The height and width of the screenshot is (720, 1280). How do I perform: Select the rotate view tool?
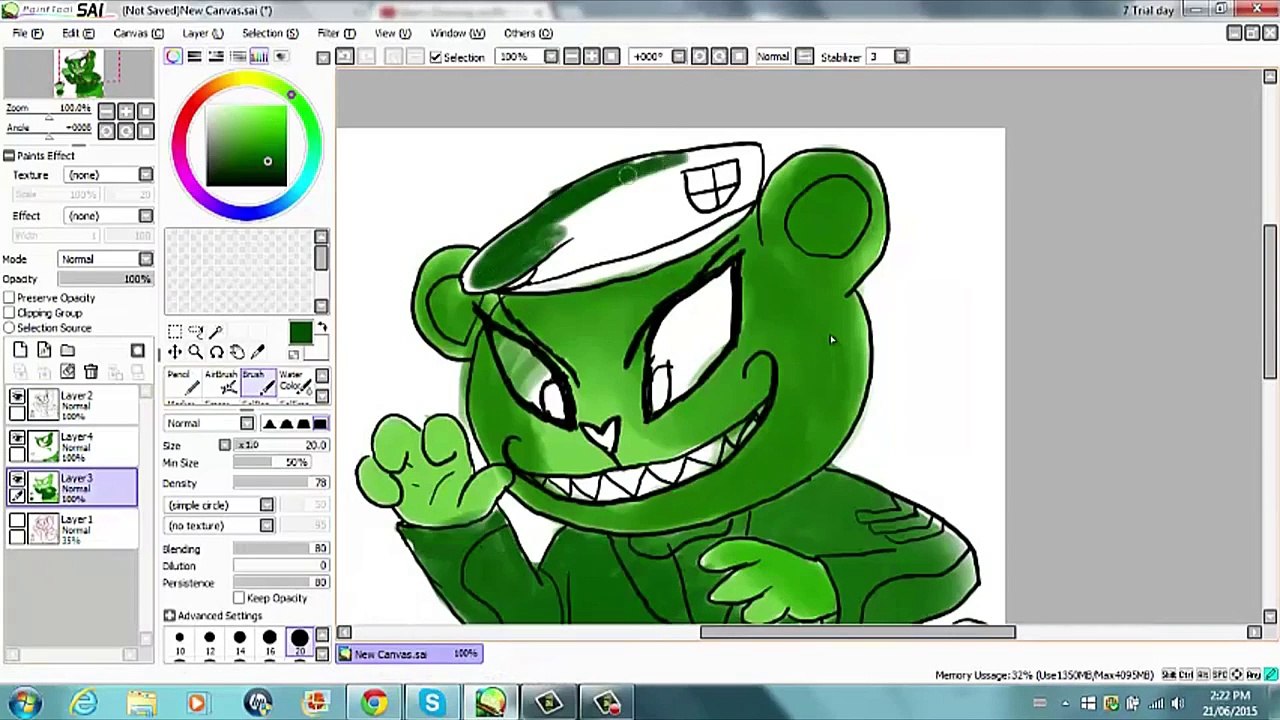pos(216,352)
